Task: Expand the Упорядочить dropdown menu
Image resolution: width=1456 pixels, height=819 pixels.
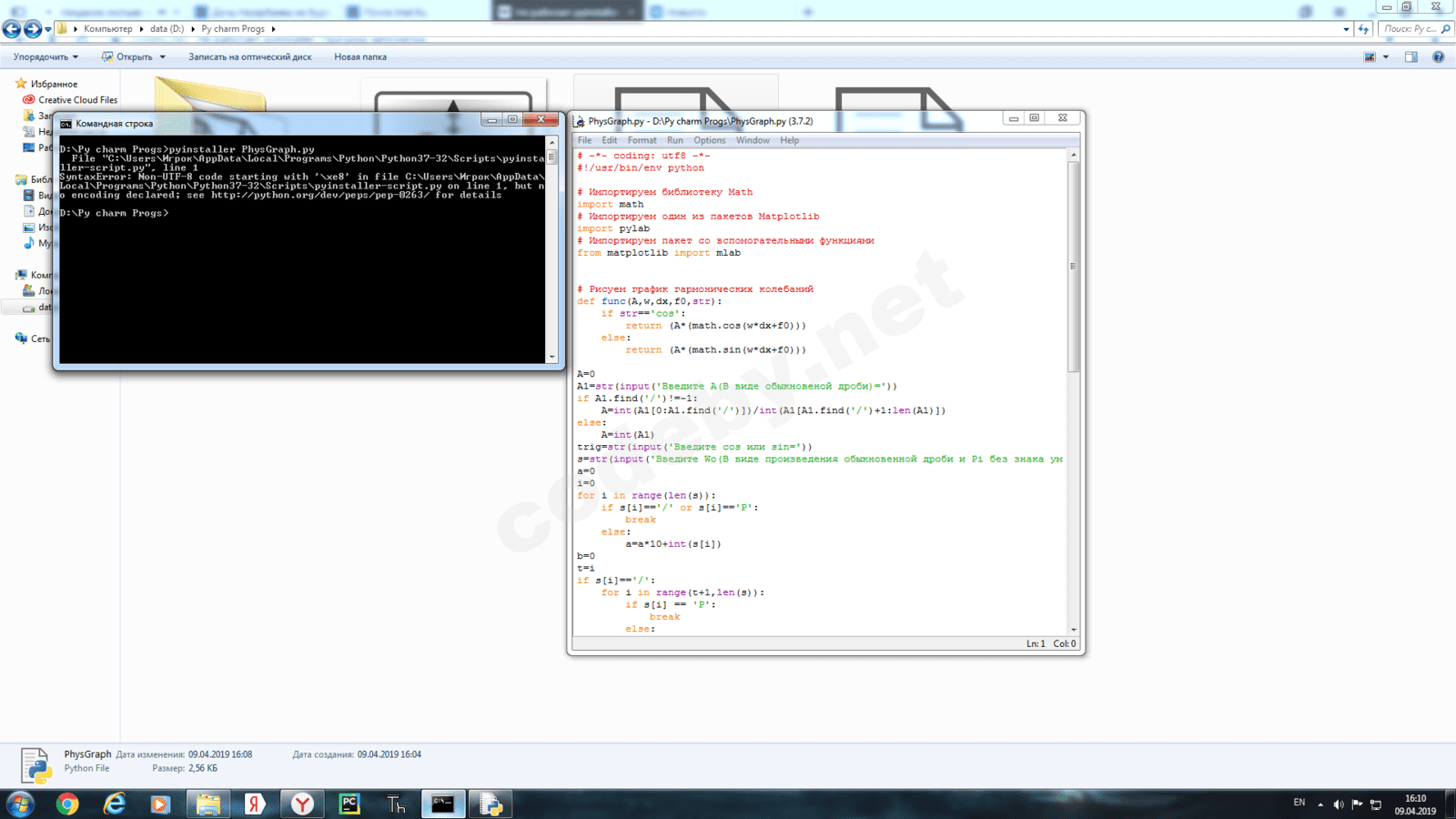Action: pos(45,56)
